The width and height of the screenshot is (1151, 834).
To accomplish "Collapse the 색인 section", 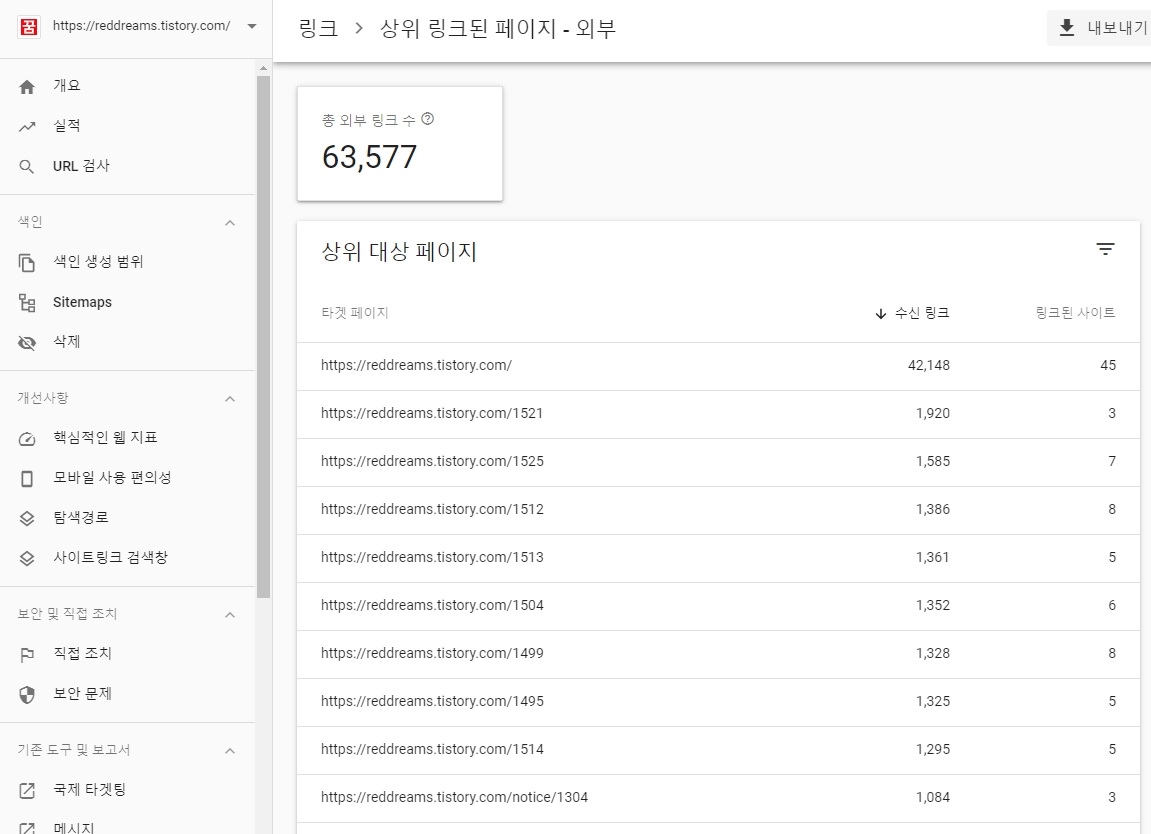I will pos(230,222).
